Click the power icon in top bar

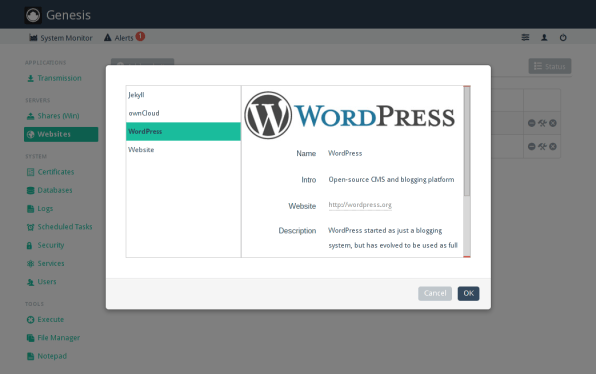(x=563, y=37)
